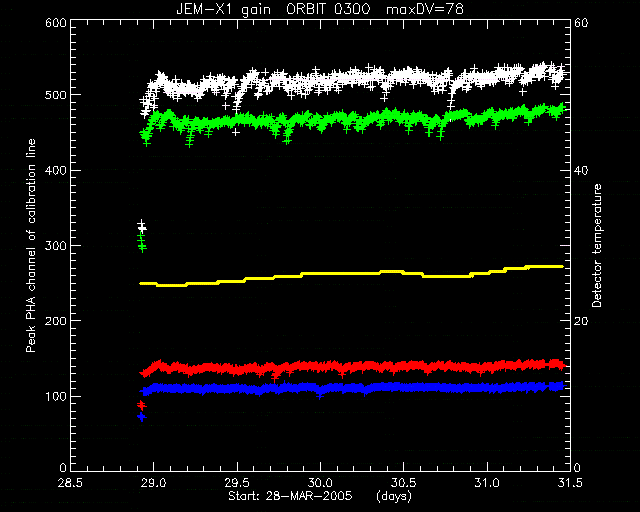Viewport: 640px width, 512px height.
Task: Click the right axis label Detector temperature
Action: click(597, 246)
